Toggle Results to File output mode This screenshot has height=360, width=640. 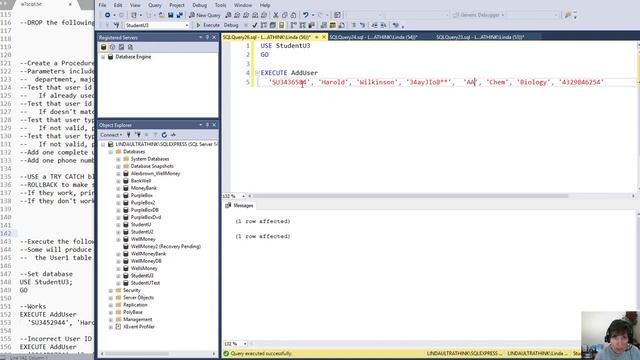click(342, 25)
